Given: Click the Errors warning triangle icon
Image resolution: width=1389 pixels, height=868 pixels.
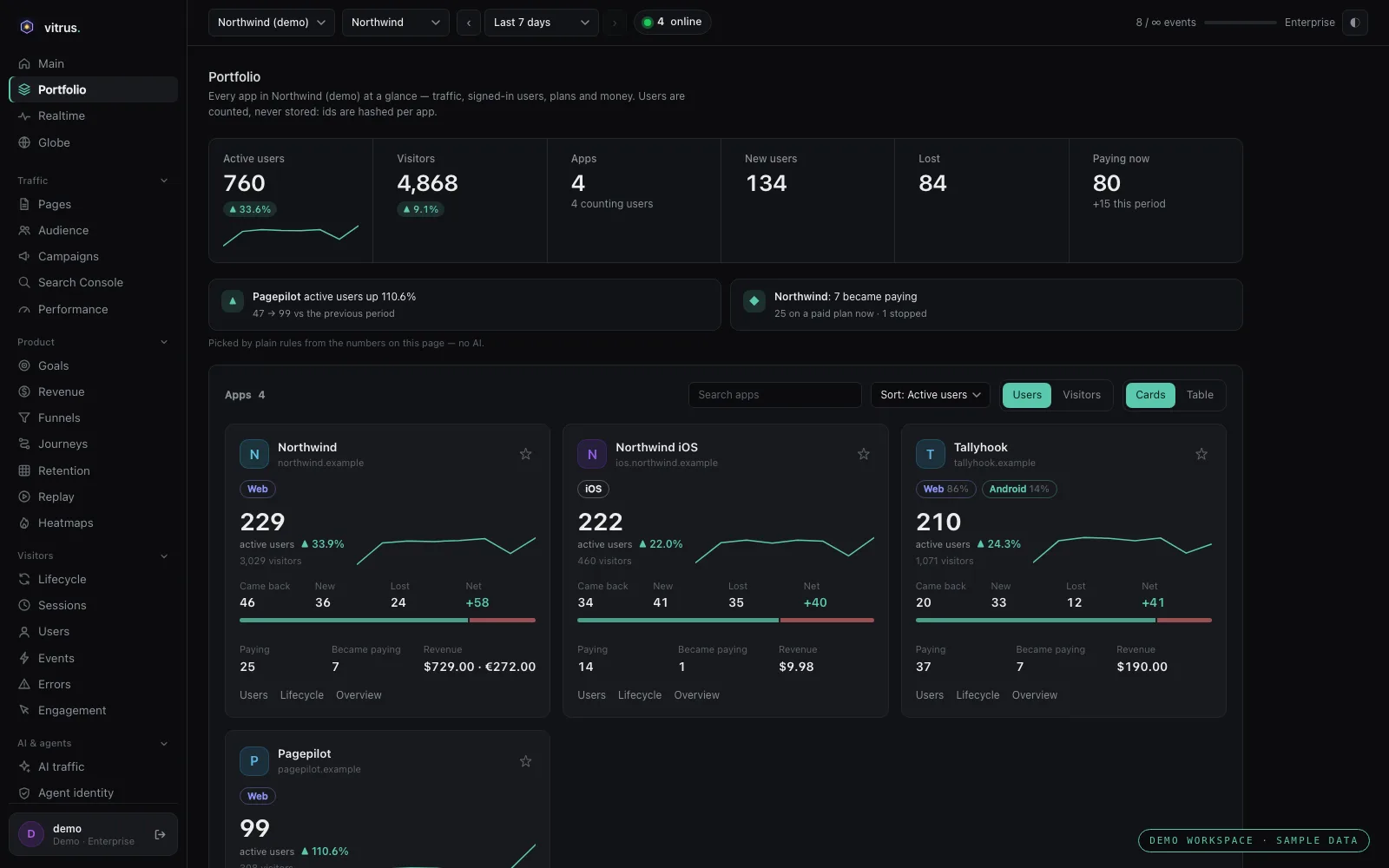Looking at the screenshot, I should pyautogui.click(x=24, y=684).
